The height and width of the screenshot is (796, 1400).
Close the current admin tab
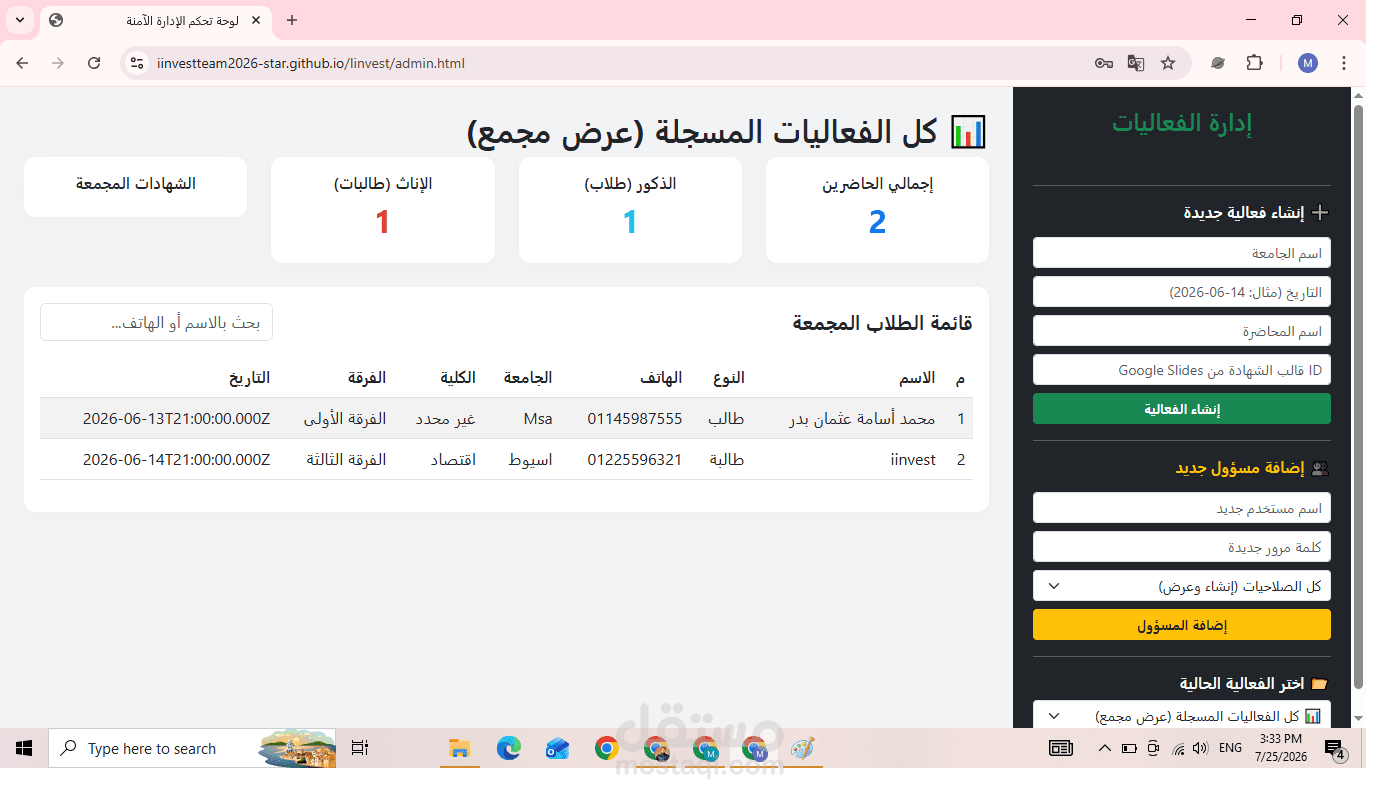point(257,20)
